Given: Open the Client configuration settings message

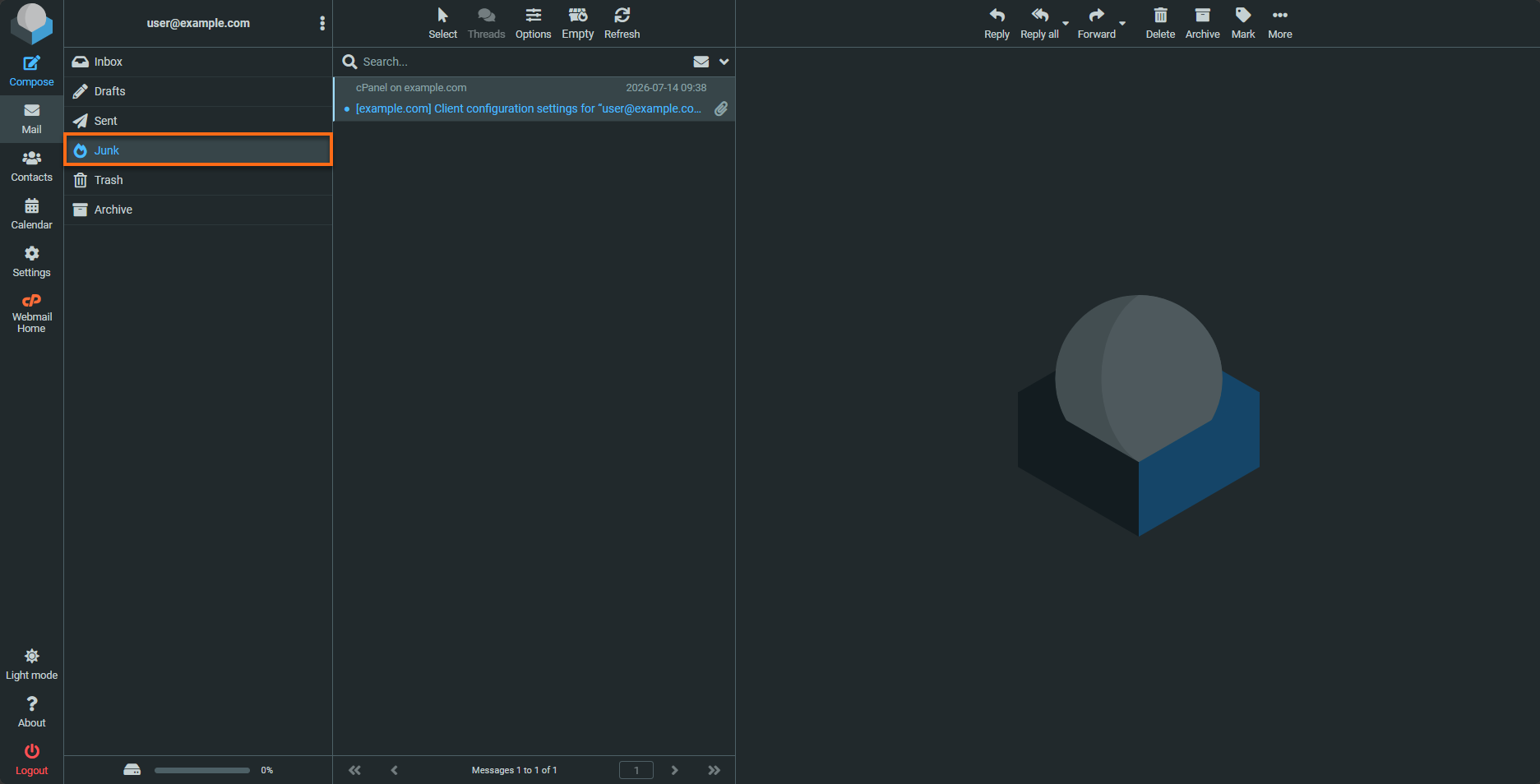Looking at the screenshot, I should coord(528,108).
